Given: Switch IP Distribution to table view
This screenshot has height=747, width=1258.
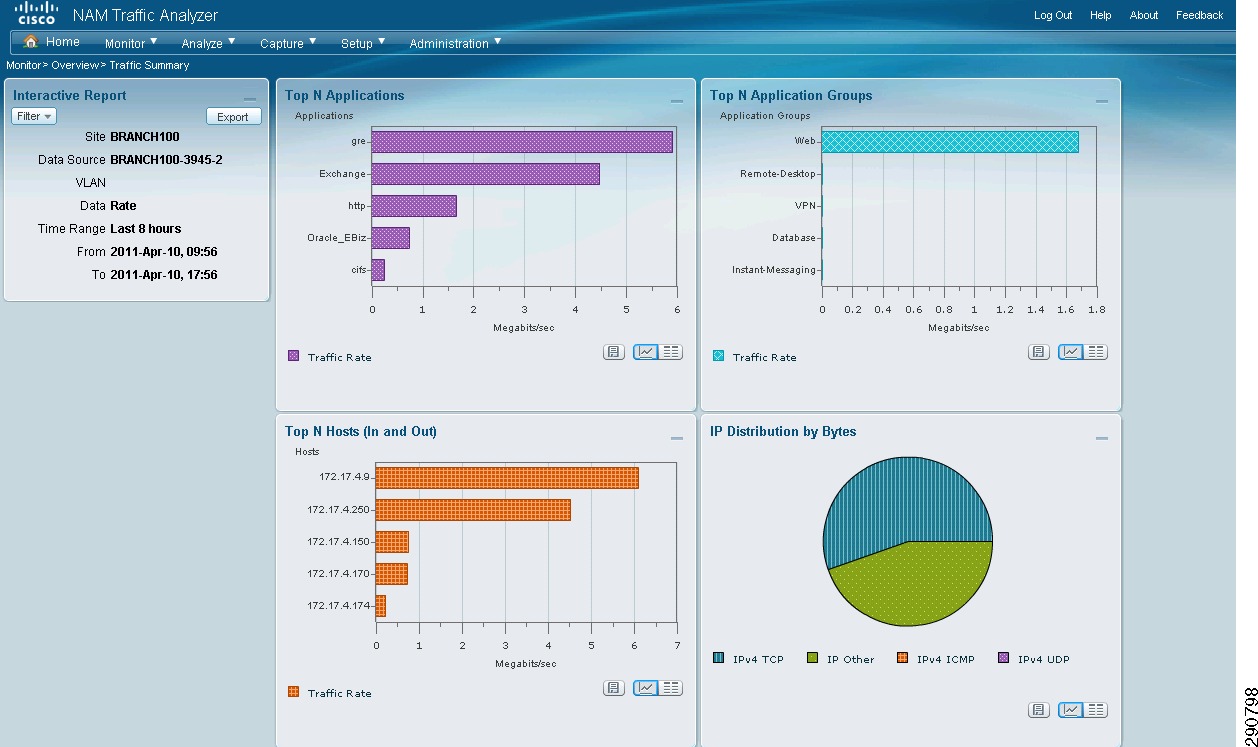Looking at the screenshot, I should click(1096, 710).
